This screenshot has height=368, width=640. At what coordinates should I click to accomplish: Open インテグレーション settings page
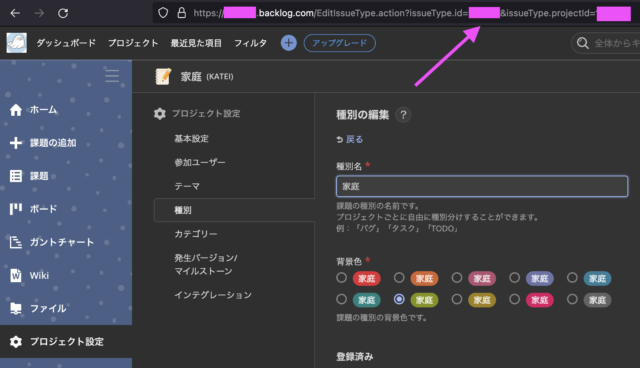pos(213,295)
